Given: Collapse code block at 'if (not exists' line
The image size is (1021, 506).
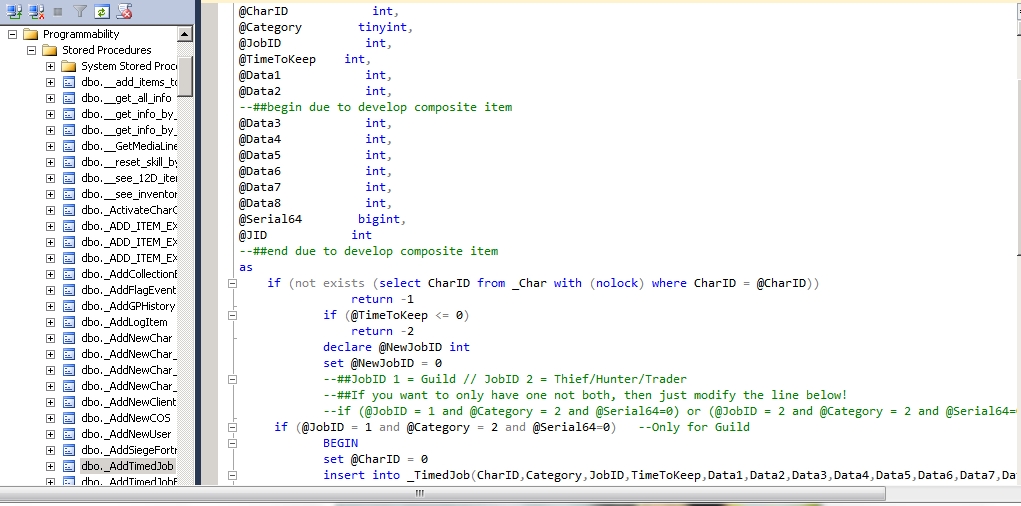Looking at the screenshot, I should 232,283.
